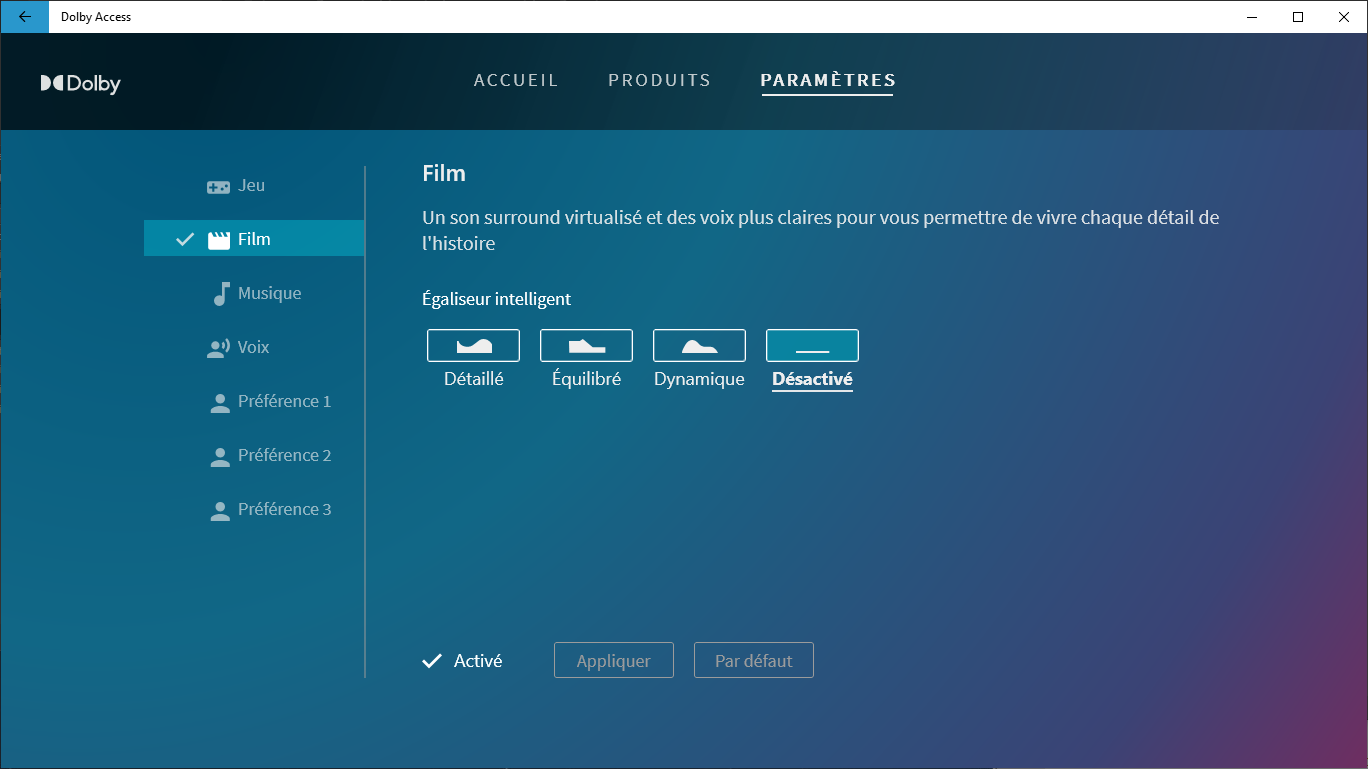
Task: Click the Appliquer button
Action: [x=614, y=661]
